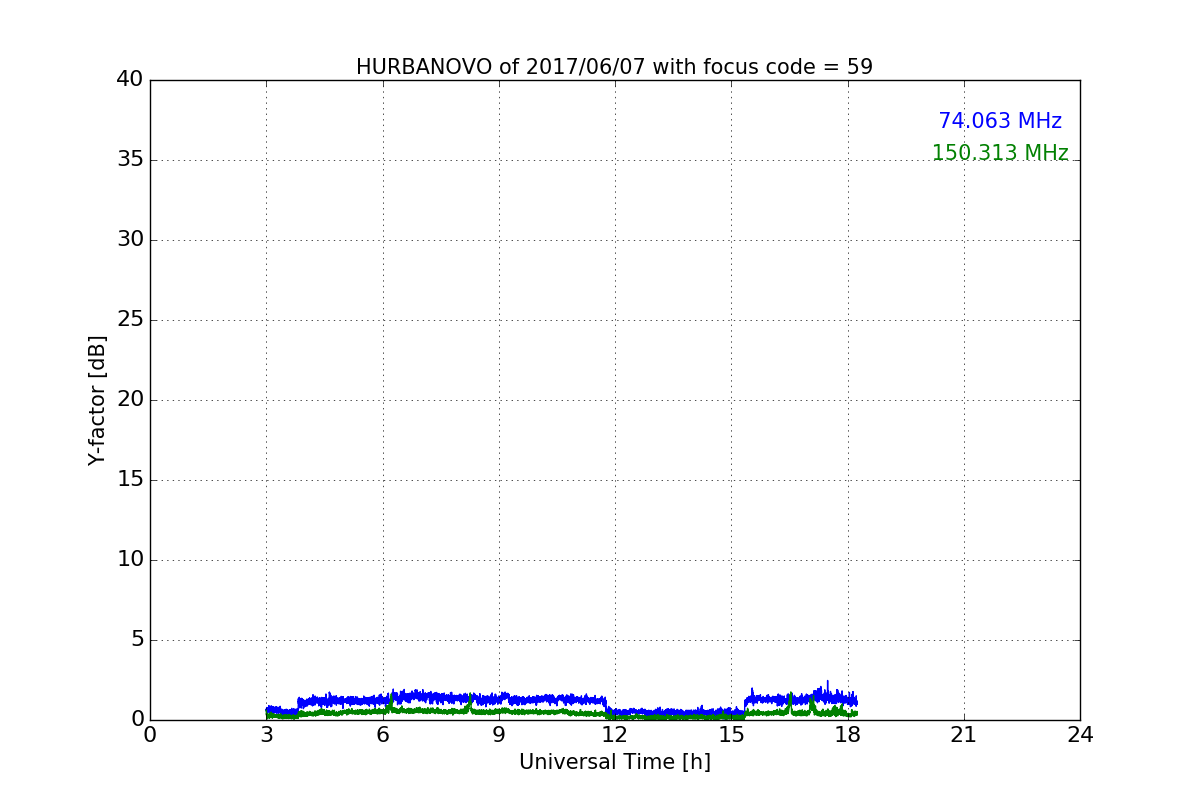Viewport: 1200px width, 800px height.
Task: Click the x-axis tick label 12
Action: coord(615,735)
